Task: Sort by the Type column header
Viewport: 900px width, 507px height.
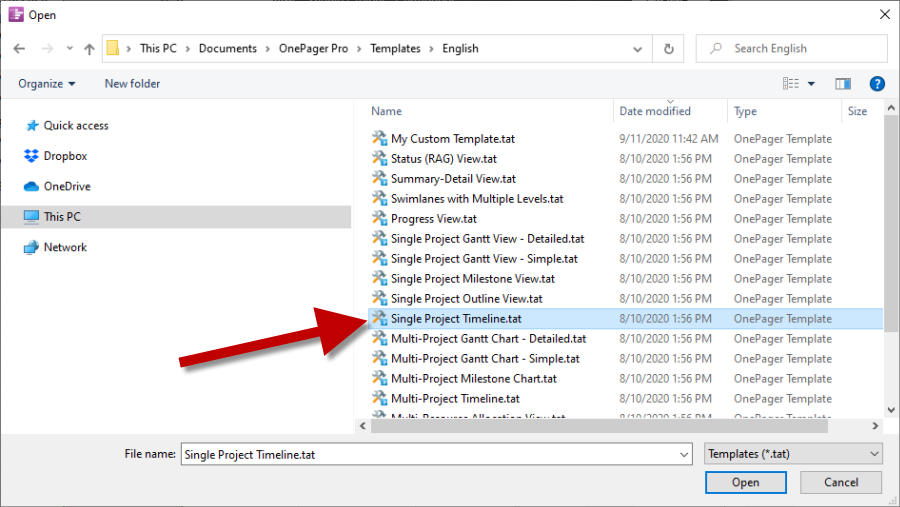Action: [x=745, y=111]
